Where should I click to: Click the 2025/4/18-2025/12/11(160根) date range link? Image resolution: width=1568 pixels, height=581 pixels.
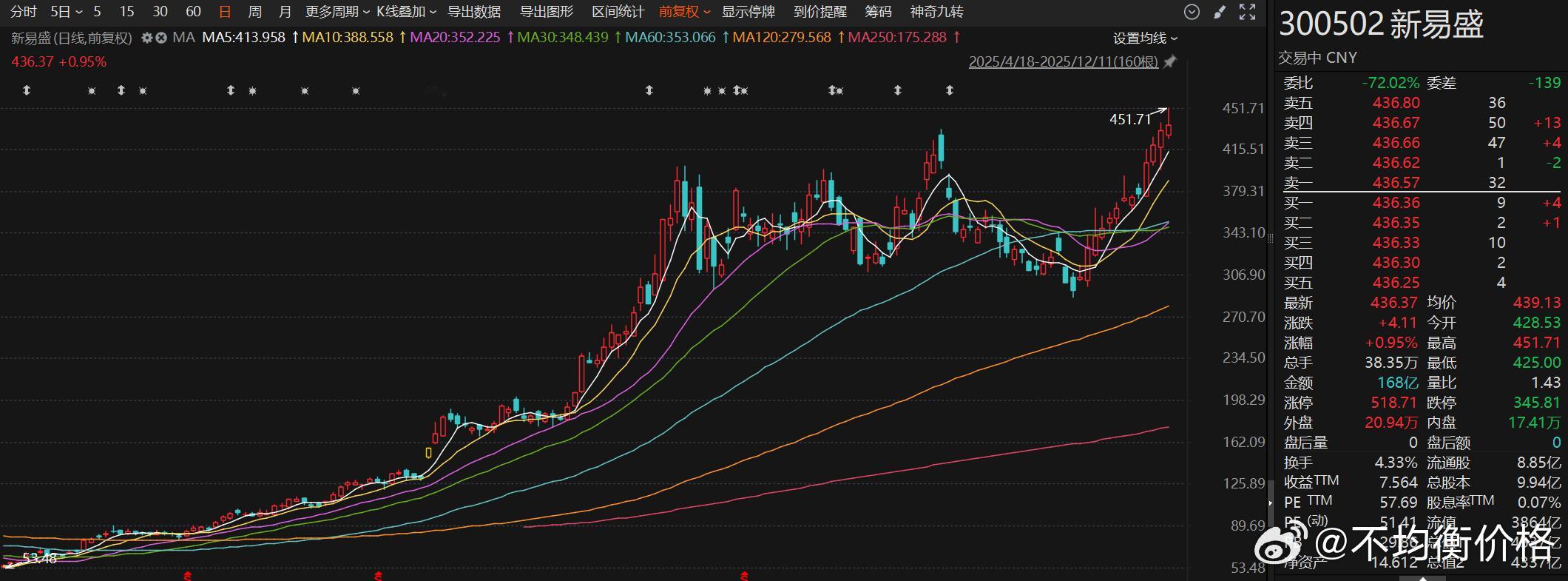point(1064,62)
